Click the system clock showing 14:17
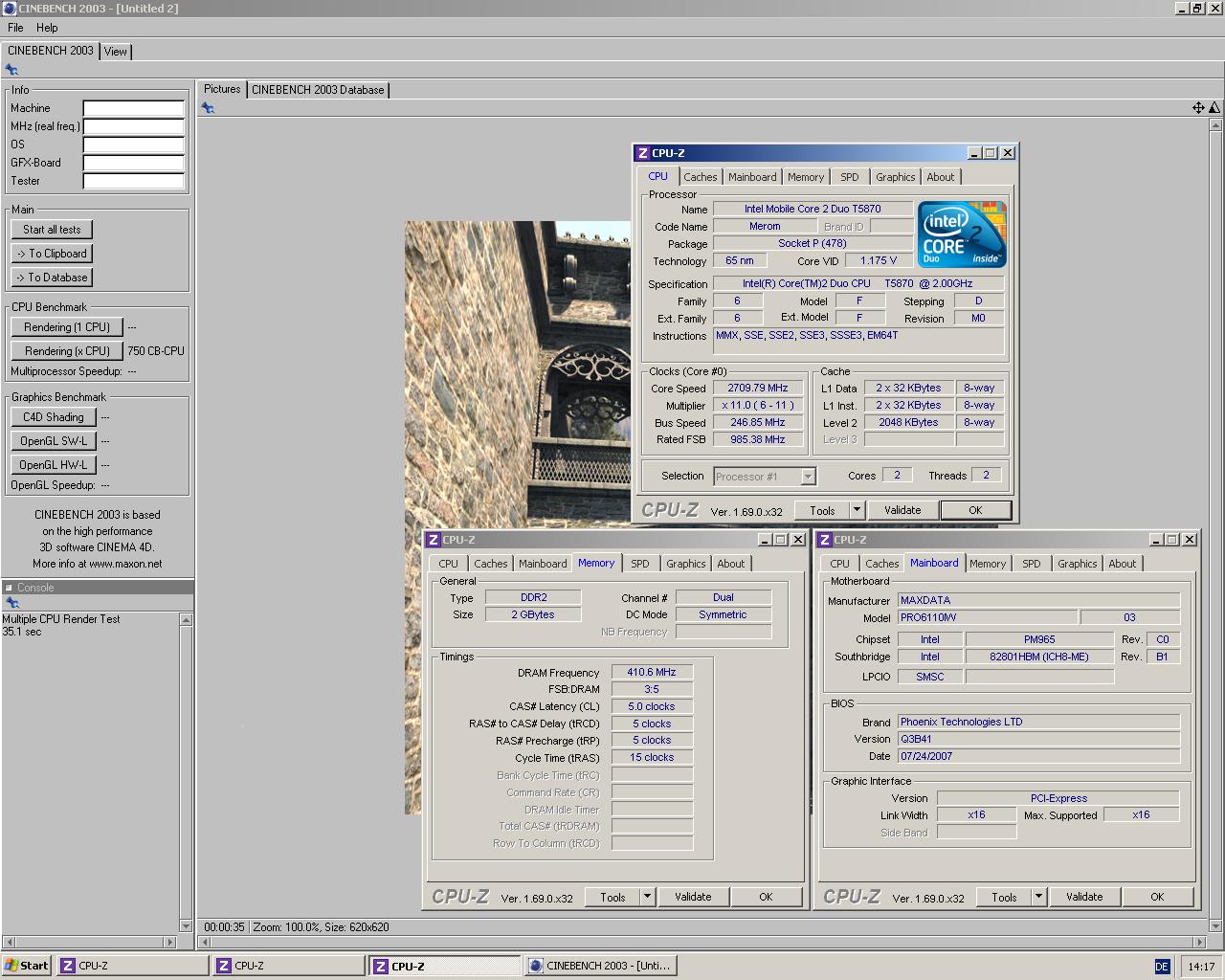The width and height of the screenshot is (1225, 980). (x=1201, y=967)
